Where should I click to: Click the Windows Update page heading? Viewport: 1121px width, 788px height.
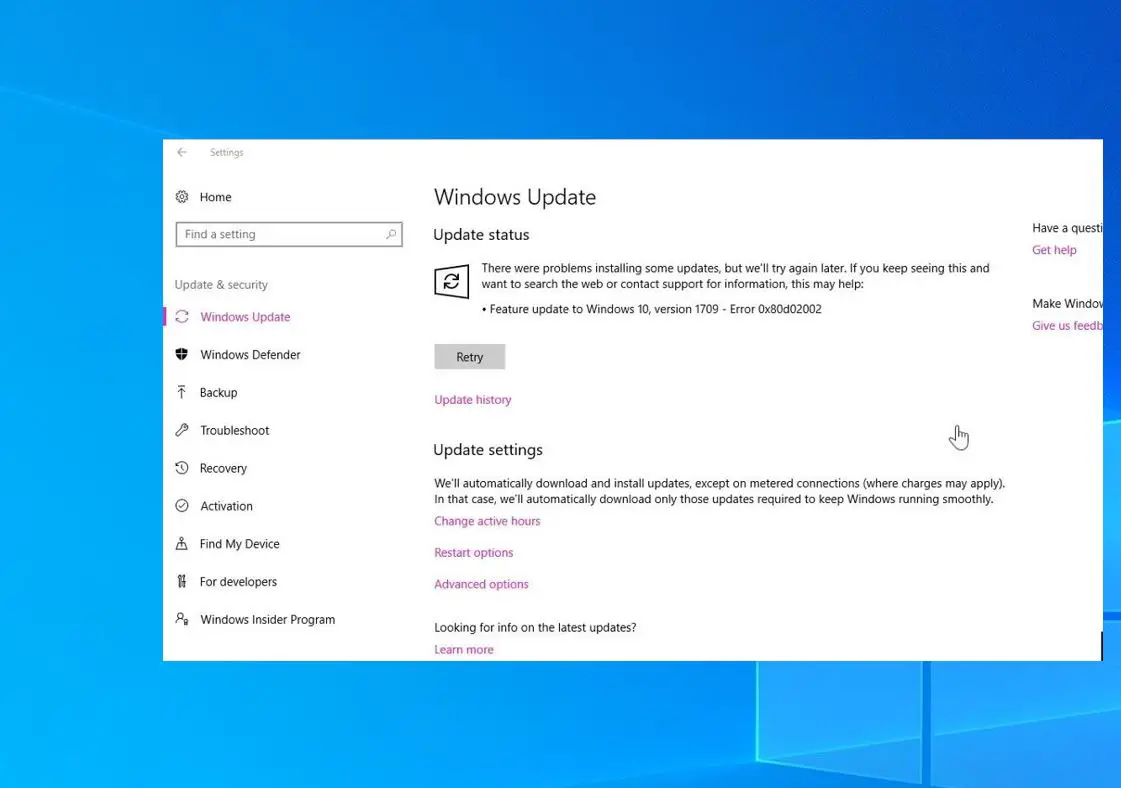(x=515, y=197)
